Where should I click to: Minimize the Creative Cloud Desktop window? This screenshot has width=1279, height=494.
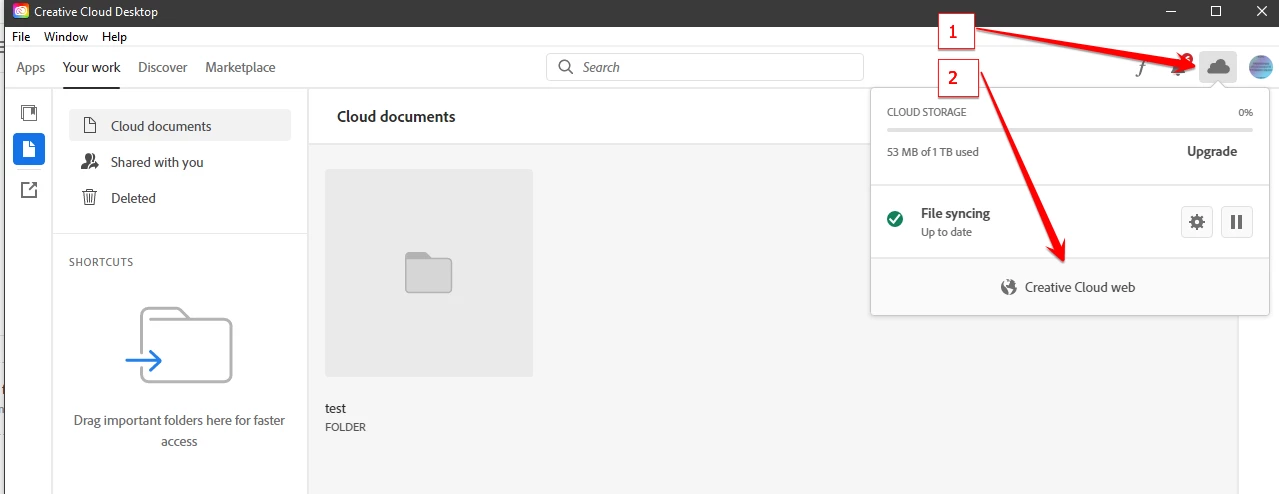click(1170, 11)
